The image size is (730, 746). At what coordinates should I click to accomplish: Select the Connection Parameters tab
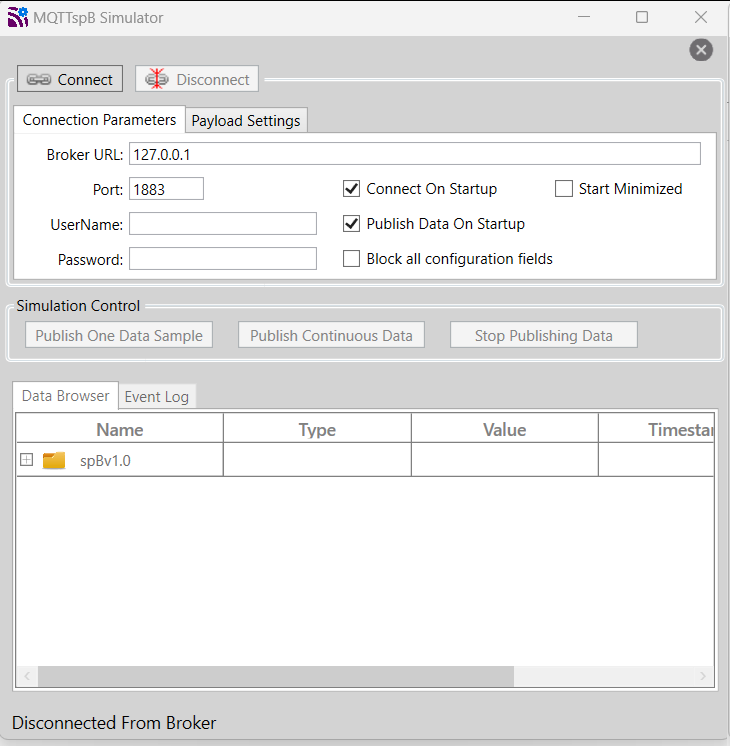click(99, 119)
